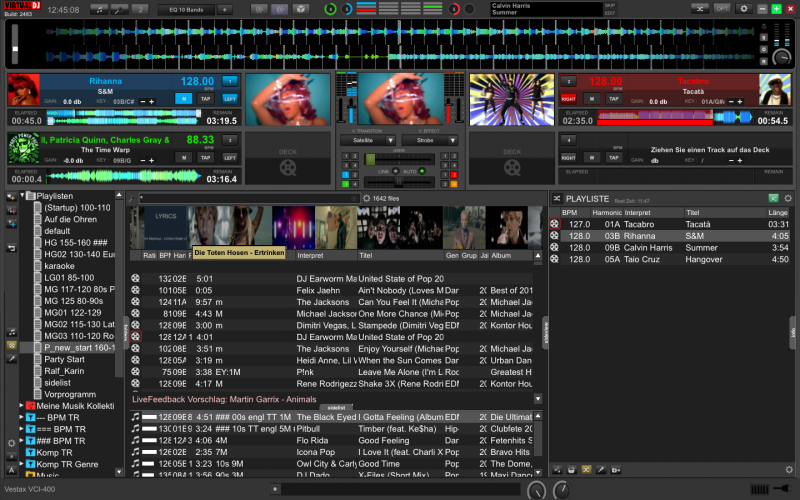This screenshot has width=800, height=500.
Task: Click the music note icon on Pitbull row
Action: click(135, 429)
